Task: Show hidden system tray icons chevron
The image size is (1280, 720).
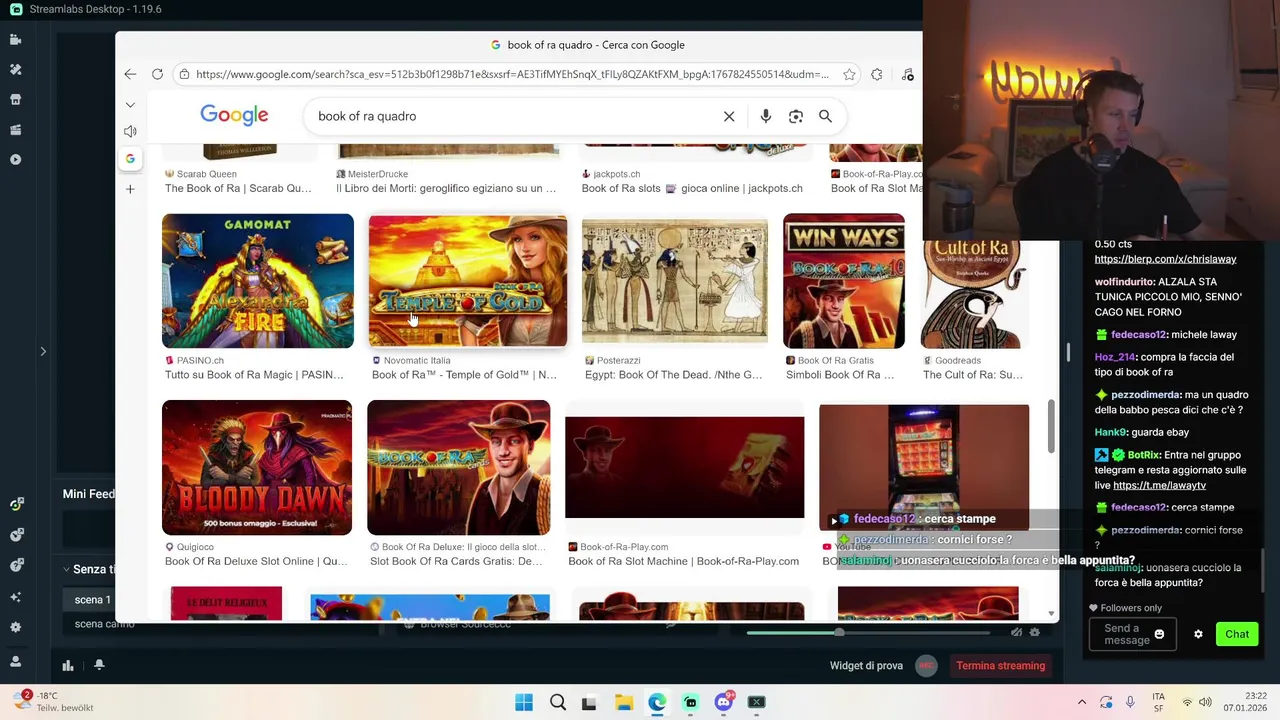Action: click(x=1081, y=702)
